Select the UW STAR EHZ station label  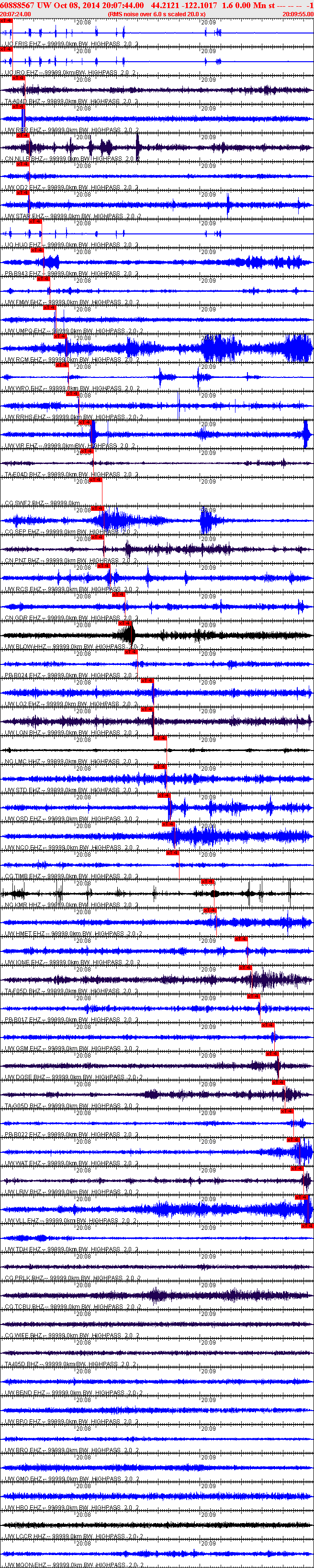(73, 216)
